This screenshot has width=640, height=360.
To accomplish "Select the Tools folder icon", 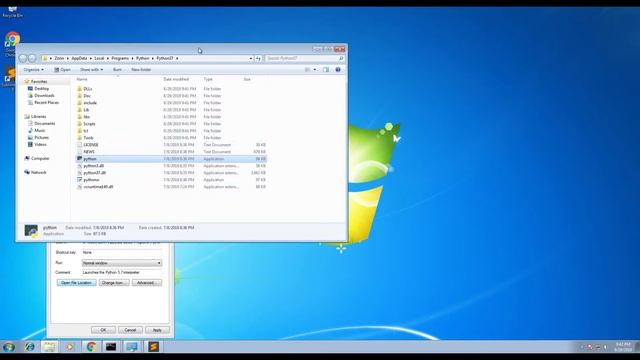I will 80,138.
